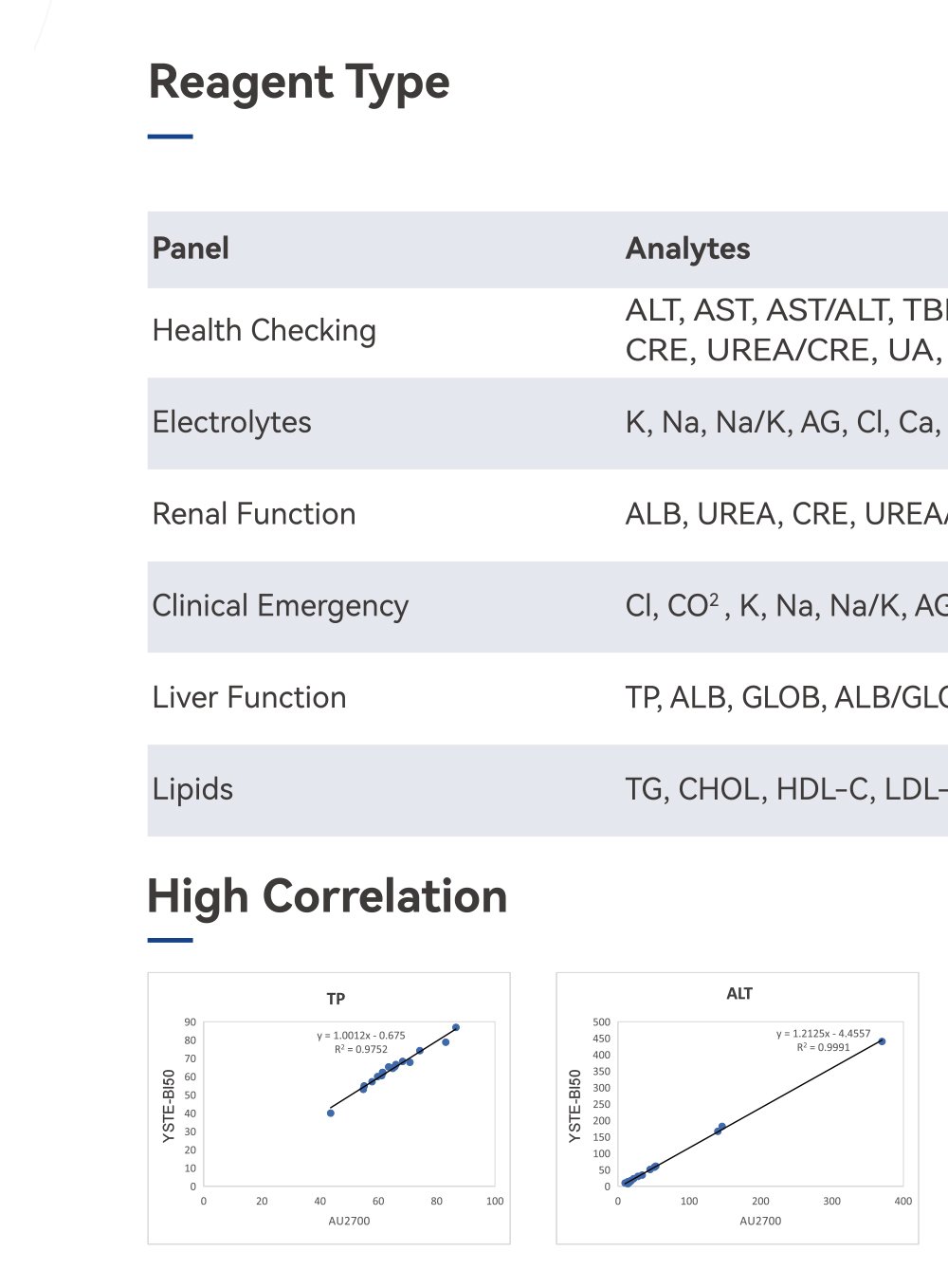Click the Health Checking analytes text
This screenshot has height=1288, width=948.
point(785,331)
